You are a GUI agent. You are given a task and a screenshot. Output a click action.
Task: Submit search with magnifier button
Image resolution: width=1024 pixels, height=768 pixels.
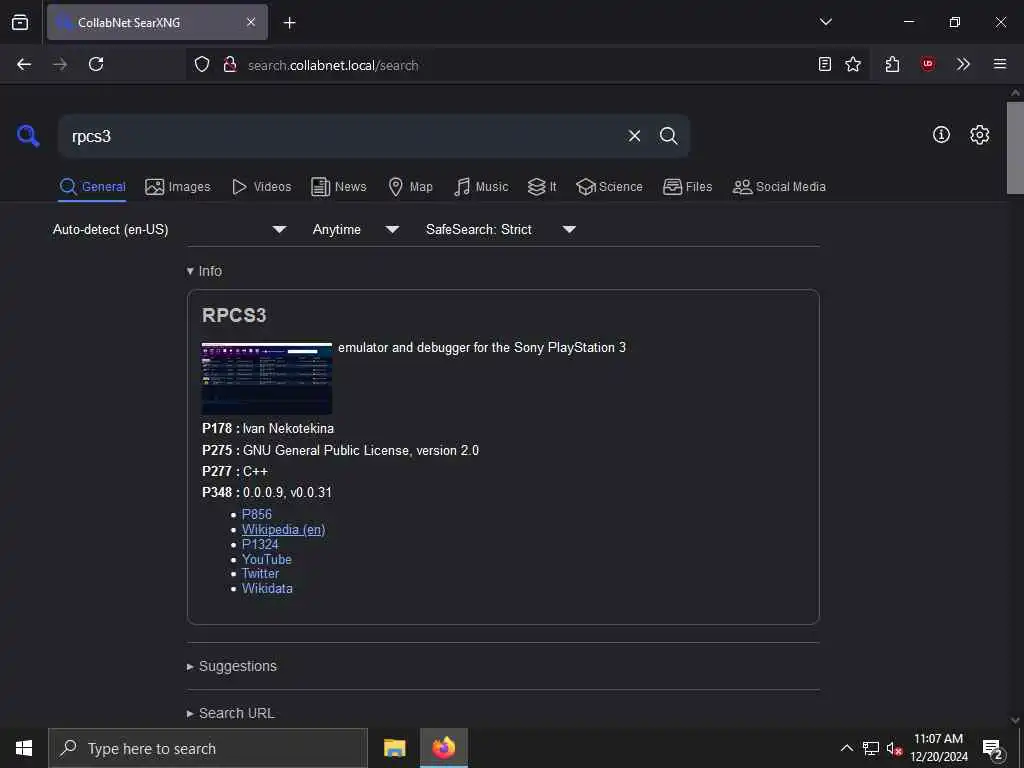coord(668,136)
